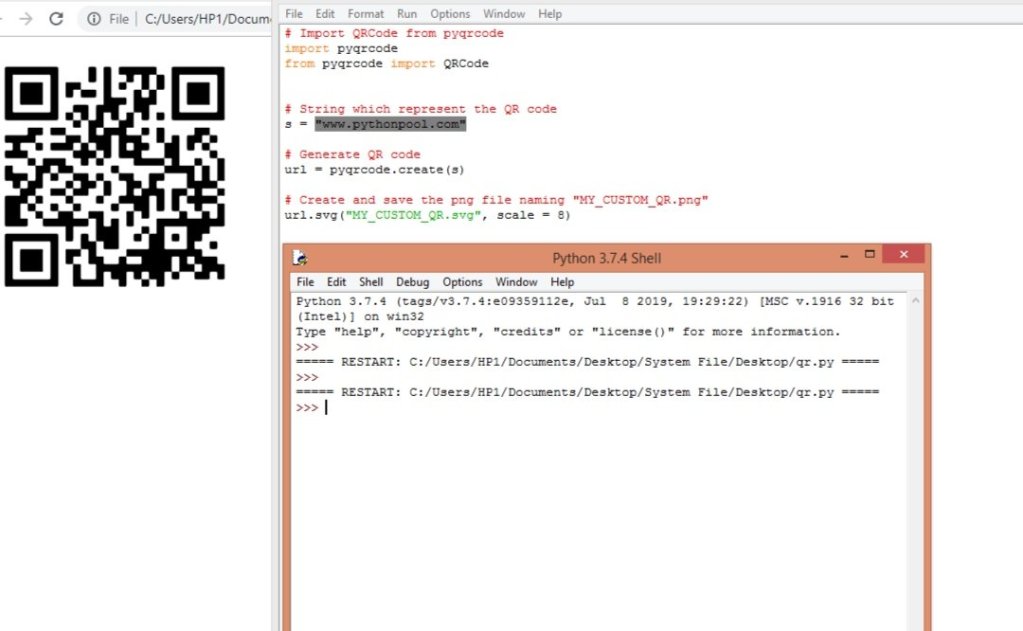This screenshot has width=1023, height=631.
Task: Click the site info icon beside File
Action: [94, 19]
